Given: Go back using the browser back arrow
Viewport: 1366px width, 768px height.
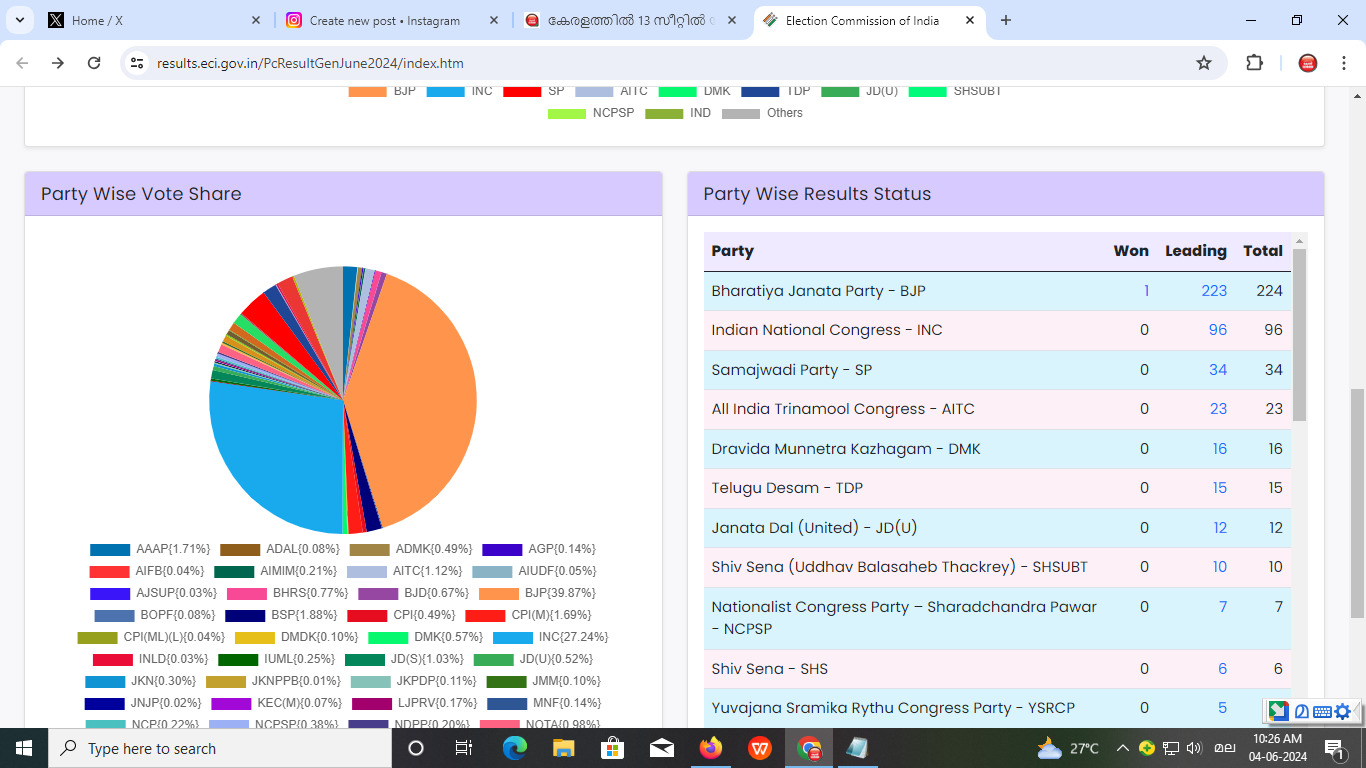Looking at the screenshot, I should pyautogui.click(x=22, y=63).
